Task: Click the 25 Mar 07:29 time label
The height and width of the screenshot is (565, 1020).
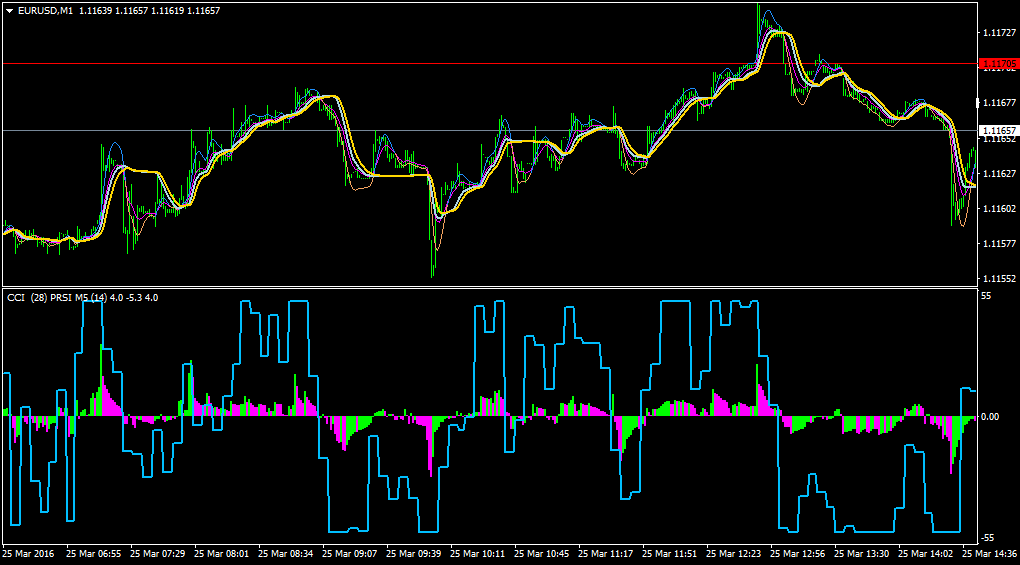Action: point(157,554)
